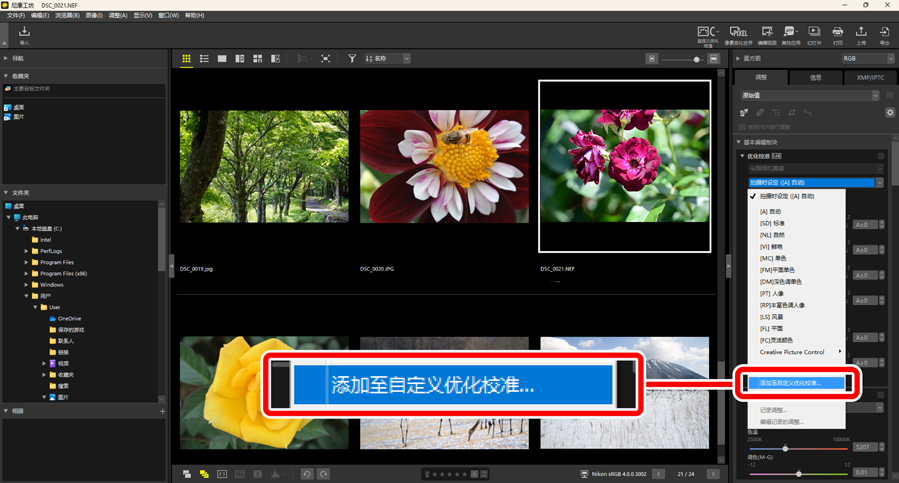
Task: Open the 名称 sort order dropdown
Action: (x=388, y=59)
